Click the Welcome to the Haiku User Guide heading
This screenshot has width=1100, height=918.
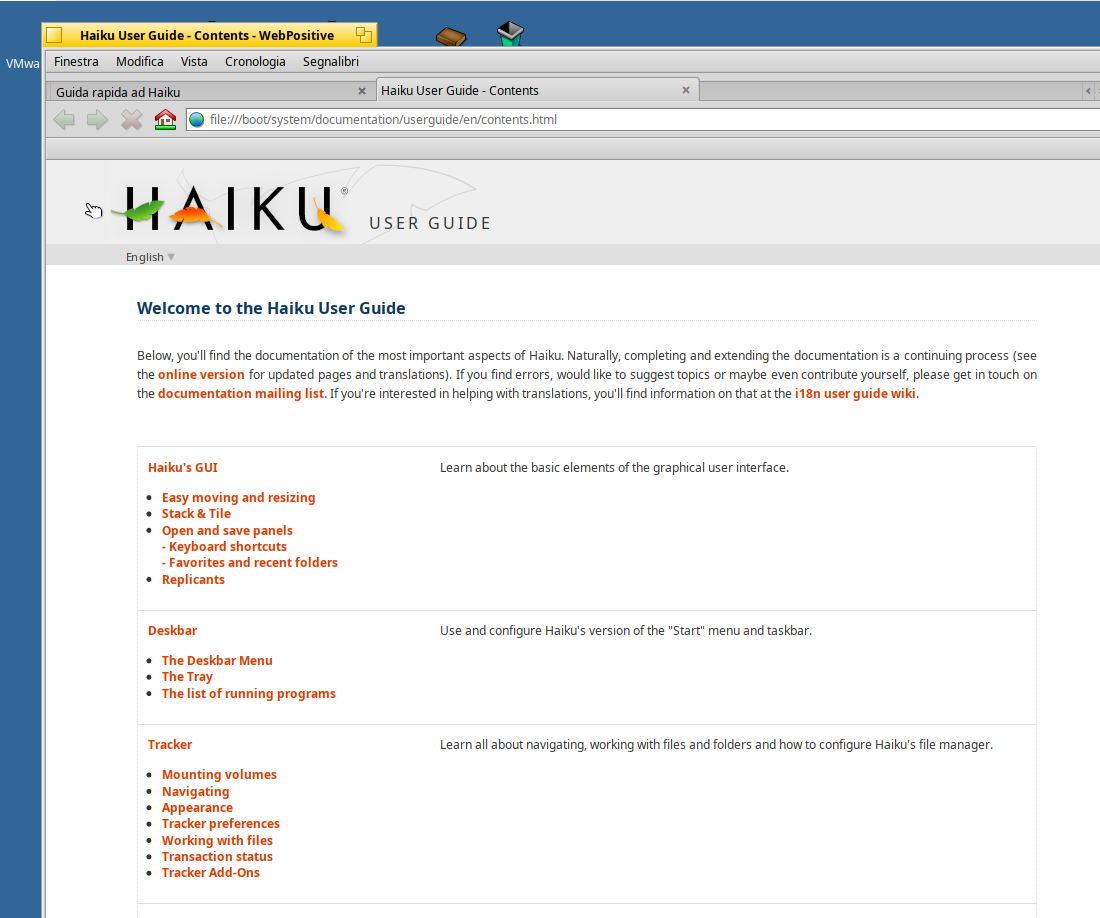271,308
